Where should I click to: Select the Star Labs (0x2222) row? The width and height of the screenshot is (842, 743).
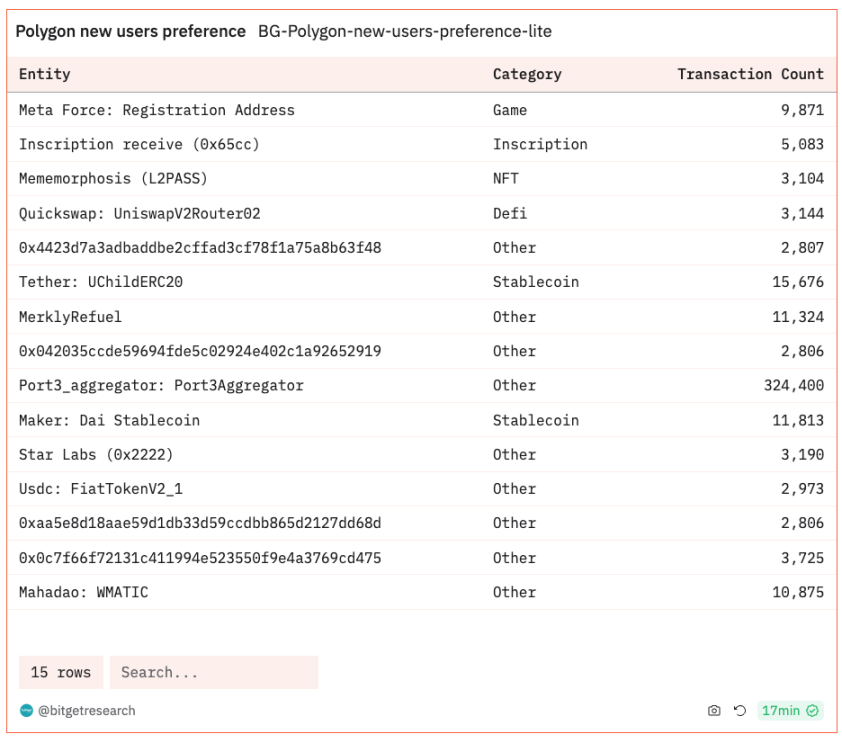(x=96, y=454)
